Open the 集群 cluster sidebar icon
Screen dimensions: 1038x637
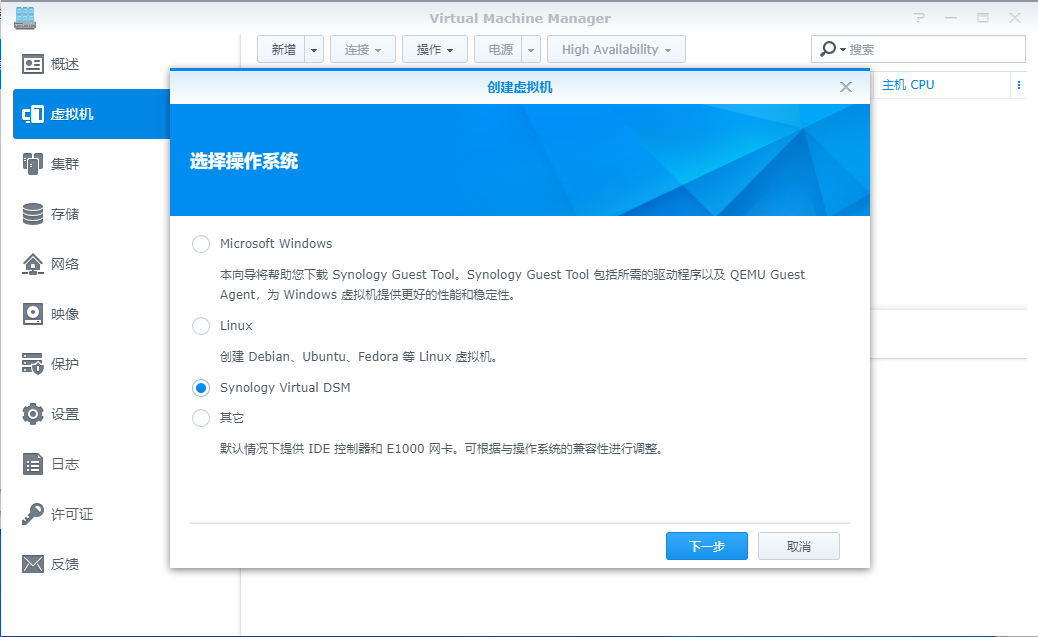click(33, 164)
